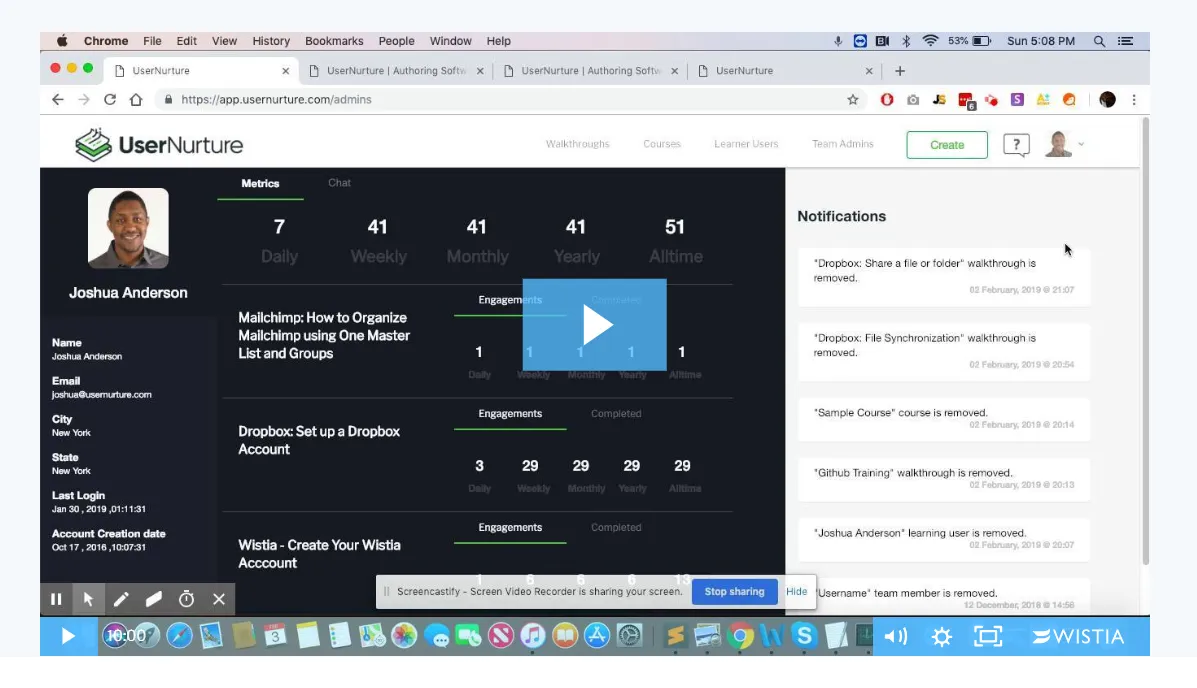1197x688 pixels.
Task: Open the Bookmarks menu in menu bar
Action: coord(334,41)
